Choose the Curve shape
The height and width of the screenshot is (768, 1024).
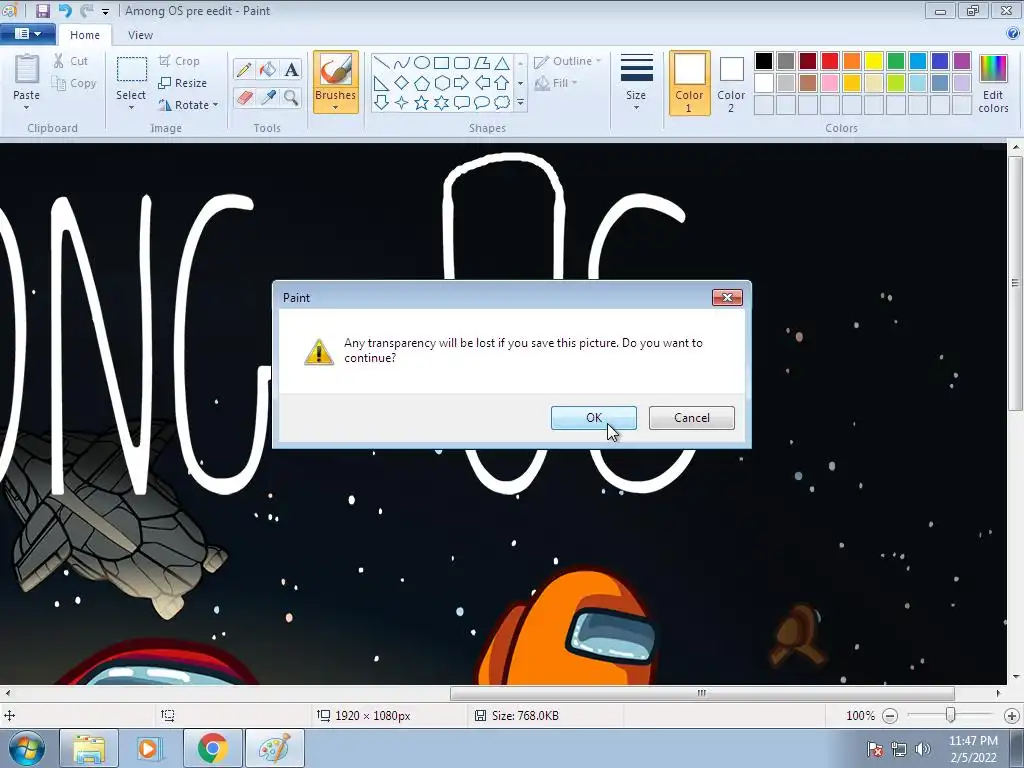pos(402,63)
